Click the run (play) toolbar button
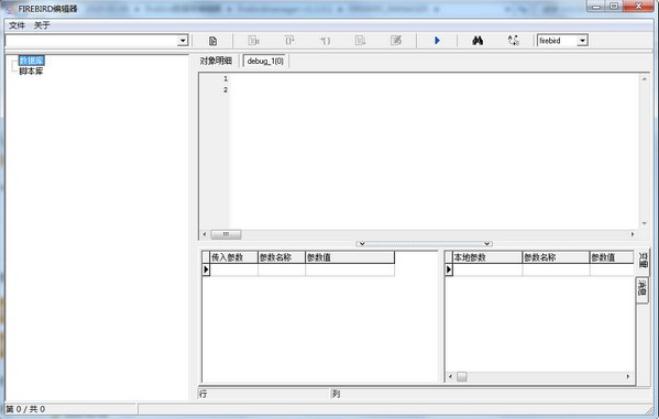The image size is (659, 419). 437,41
